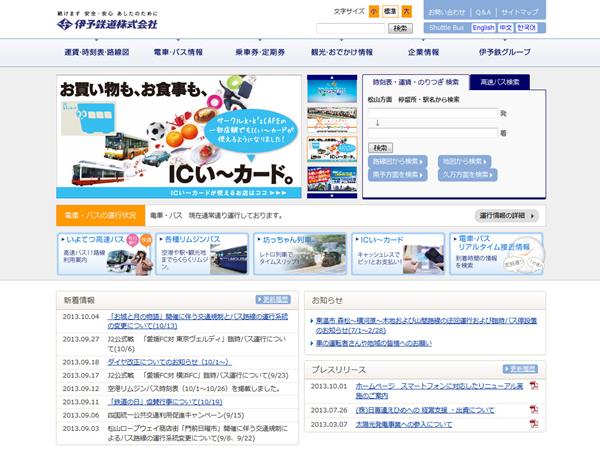Open the 坊っちゃん列車 banner
The image size is (600, 452).
point(300,254)
